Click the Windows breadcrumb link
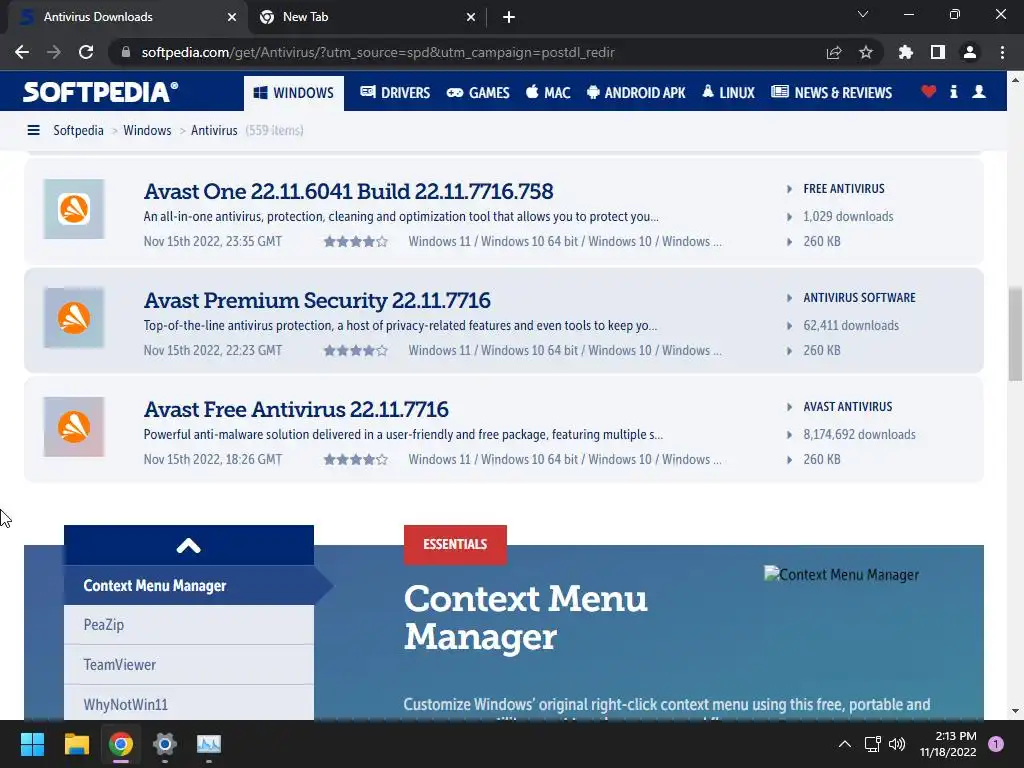1024x768 pixels. click(147, 131)
